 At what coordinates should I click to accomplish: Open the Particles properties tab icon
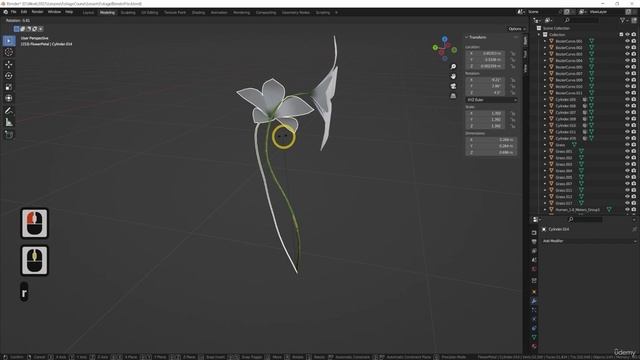534,310
